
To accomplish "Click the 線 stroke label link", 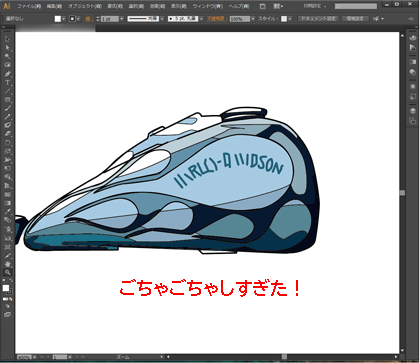I will click(88, 19).
